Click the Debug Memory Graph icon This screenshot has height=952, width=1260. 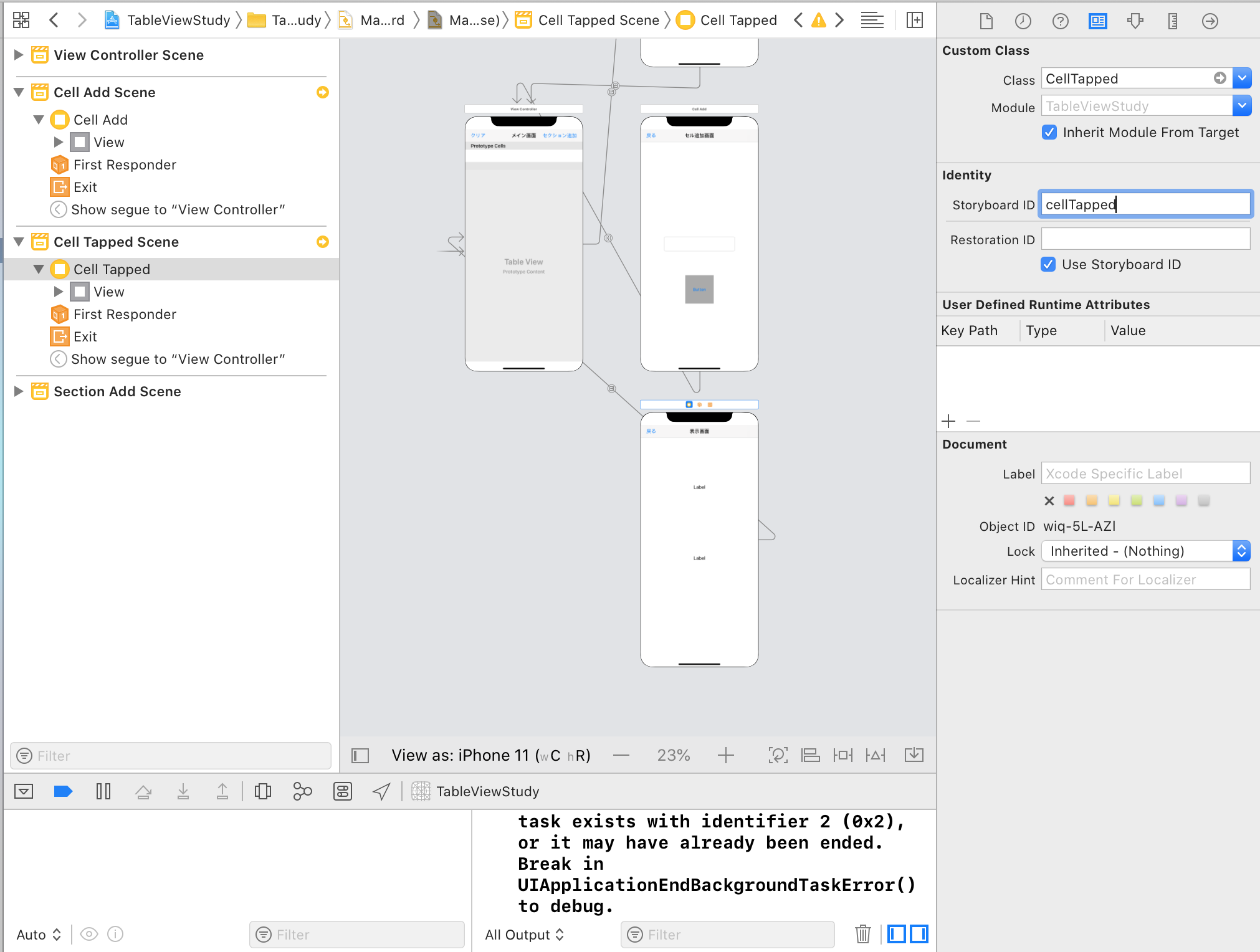pos(302,791)
